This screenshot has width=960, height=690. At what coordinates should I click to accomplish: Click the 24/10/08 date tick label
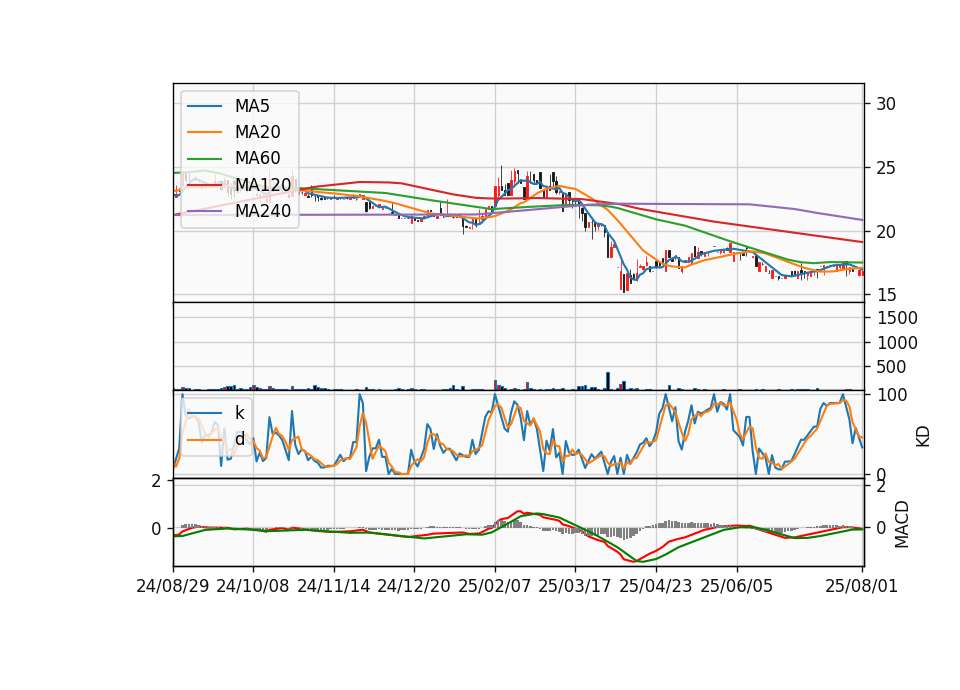[x=253, y=586]
